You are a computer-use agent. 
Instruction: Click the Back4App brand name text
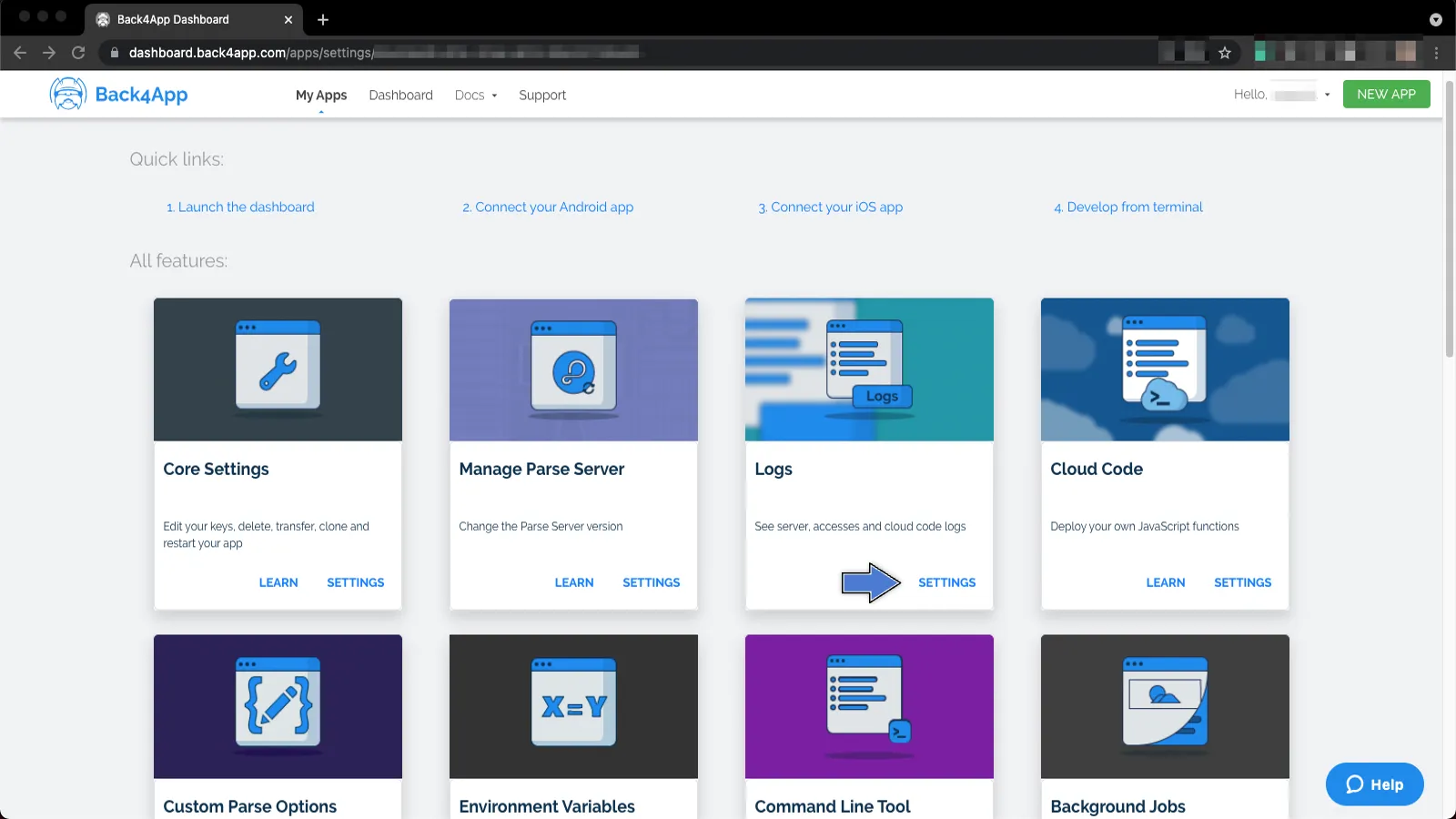141,95
